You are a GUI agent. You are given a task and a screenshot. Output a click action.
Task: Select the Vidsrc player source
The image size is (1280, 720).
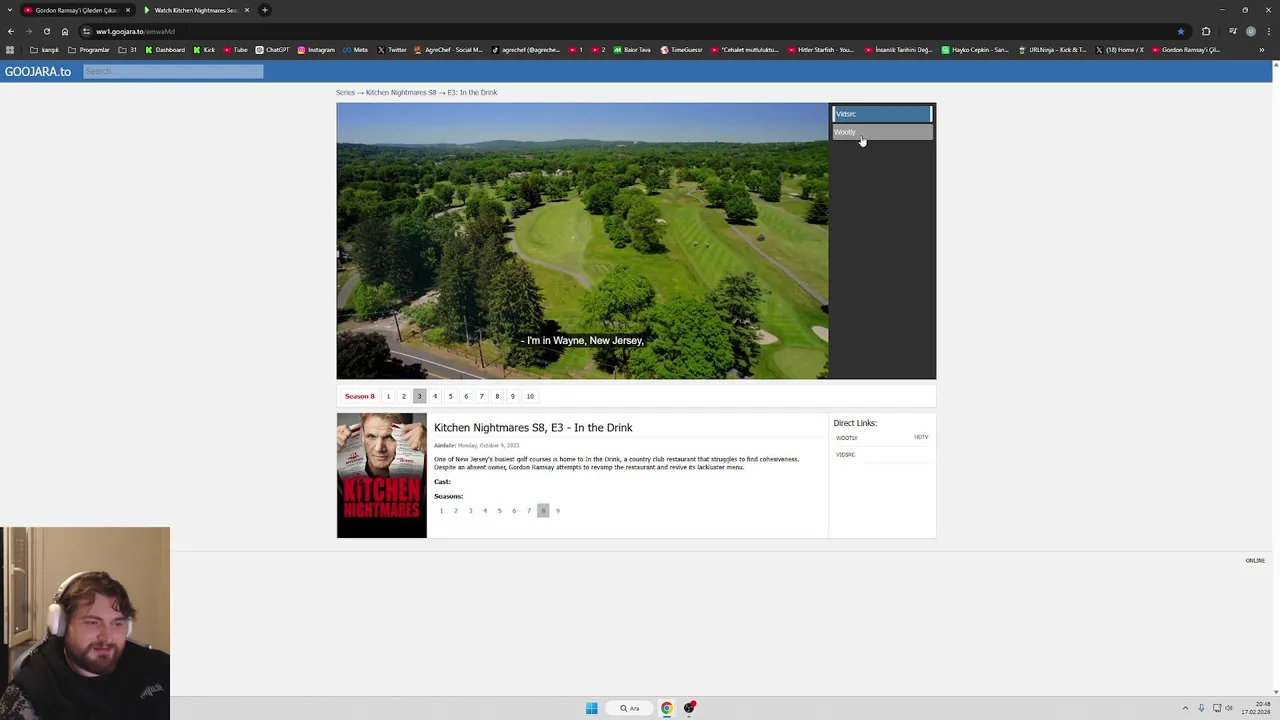pos(882,114)
